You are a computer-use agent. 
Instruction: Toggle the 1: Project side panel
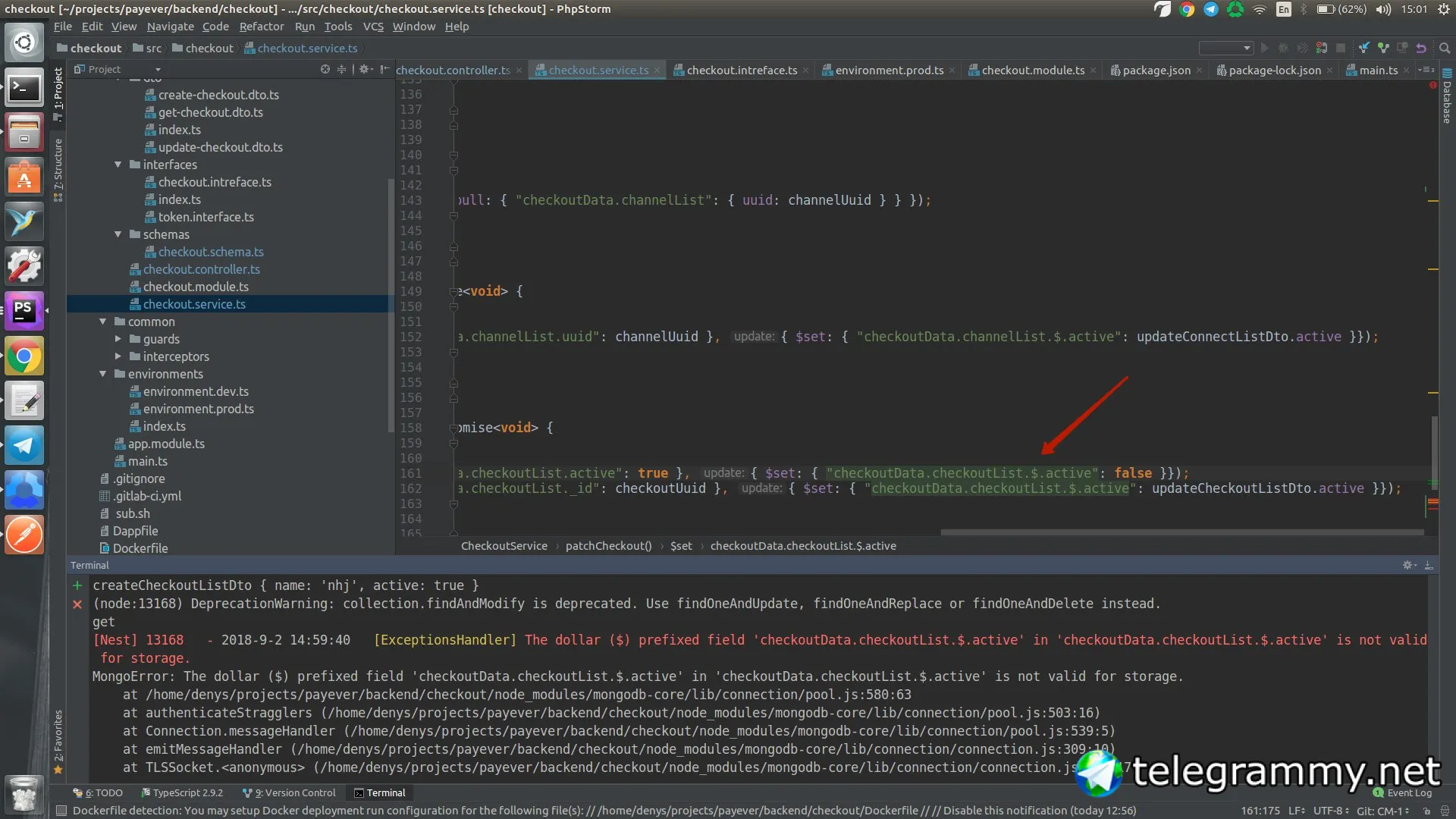(58, 89)
